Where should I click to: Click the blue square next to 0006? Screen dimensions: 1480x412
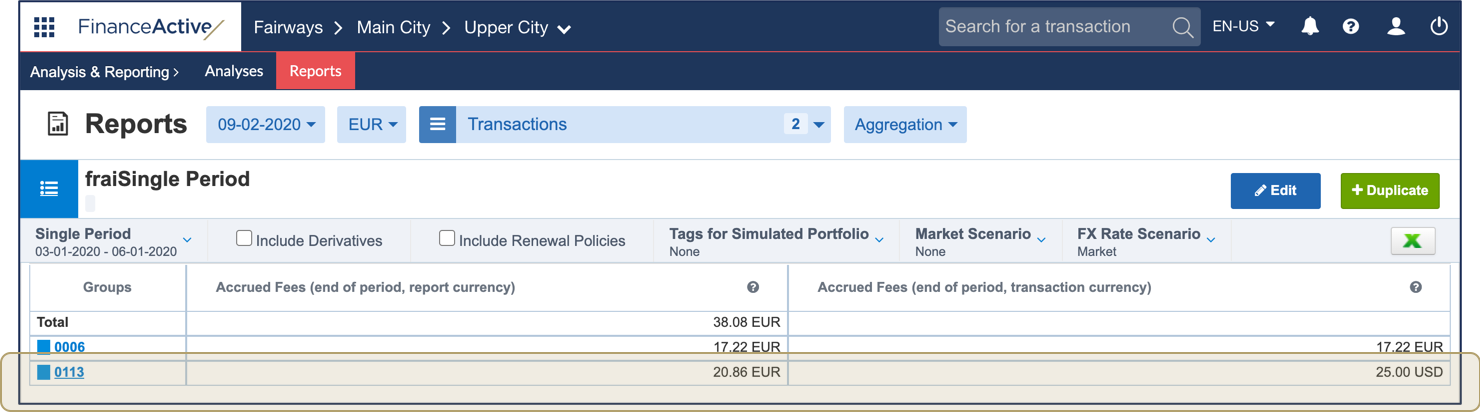pos(44,347)
